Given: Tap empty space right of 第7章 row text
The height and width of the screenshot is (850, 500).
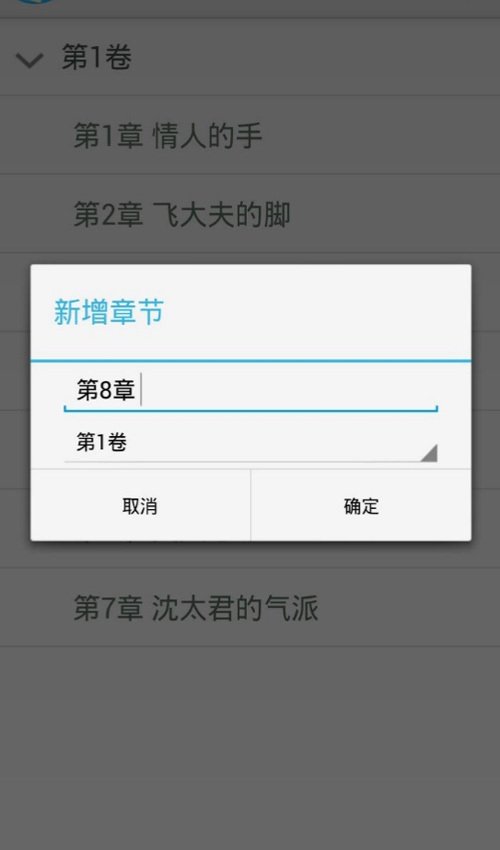Looking at the screenshot, I should coord(408,607).
